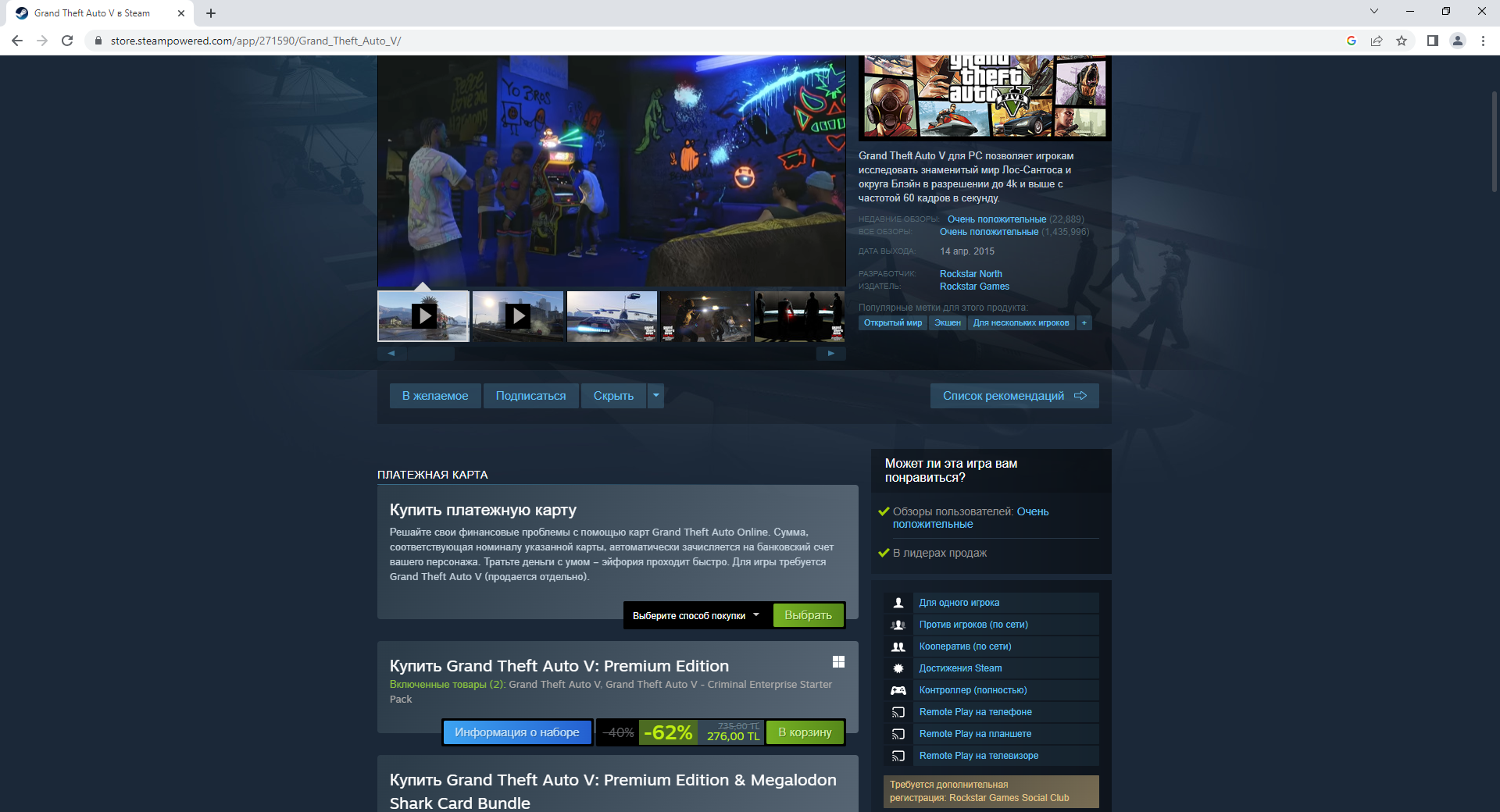Expand the arrow next to Скрыть button
The height and width of the screenshot is (812, 1500).
(656, 396)
